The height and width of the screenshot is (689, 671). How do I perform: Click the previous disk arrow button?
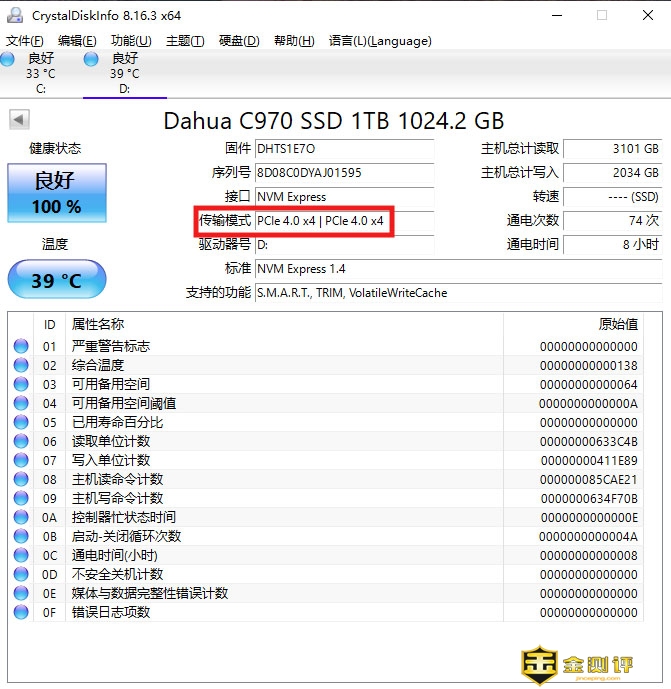[19, 121]
